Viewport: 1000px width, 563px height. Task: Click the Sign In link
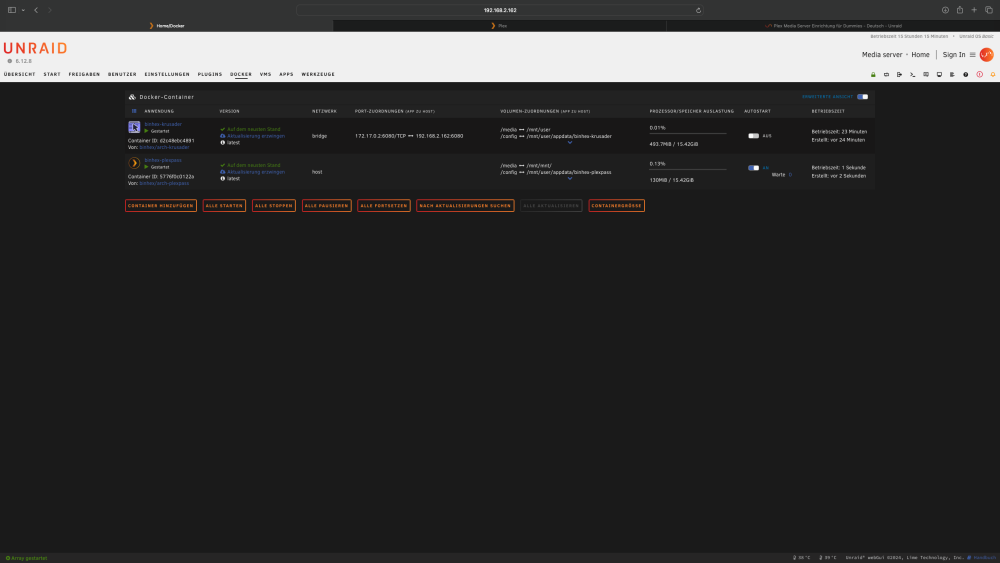click(x=954, y=55)
